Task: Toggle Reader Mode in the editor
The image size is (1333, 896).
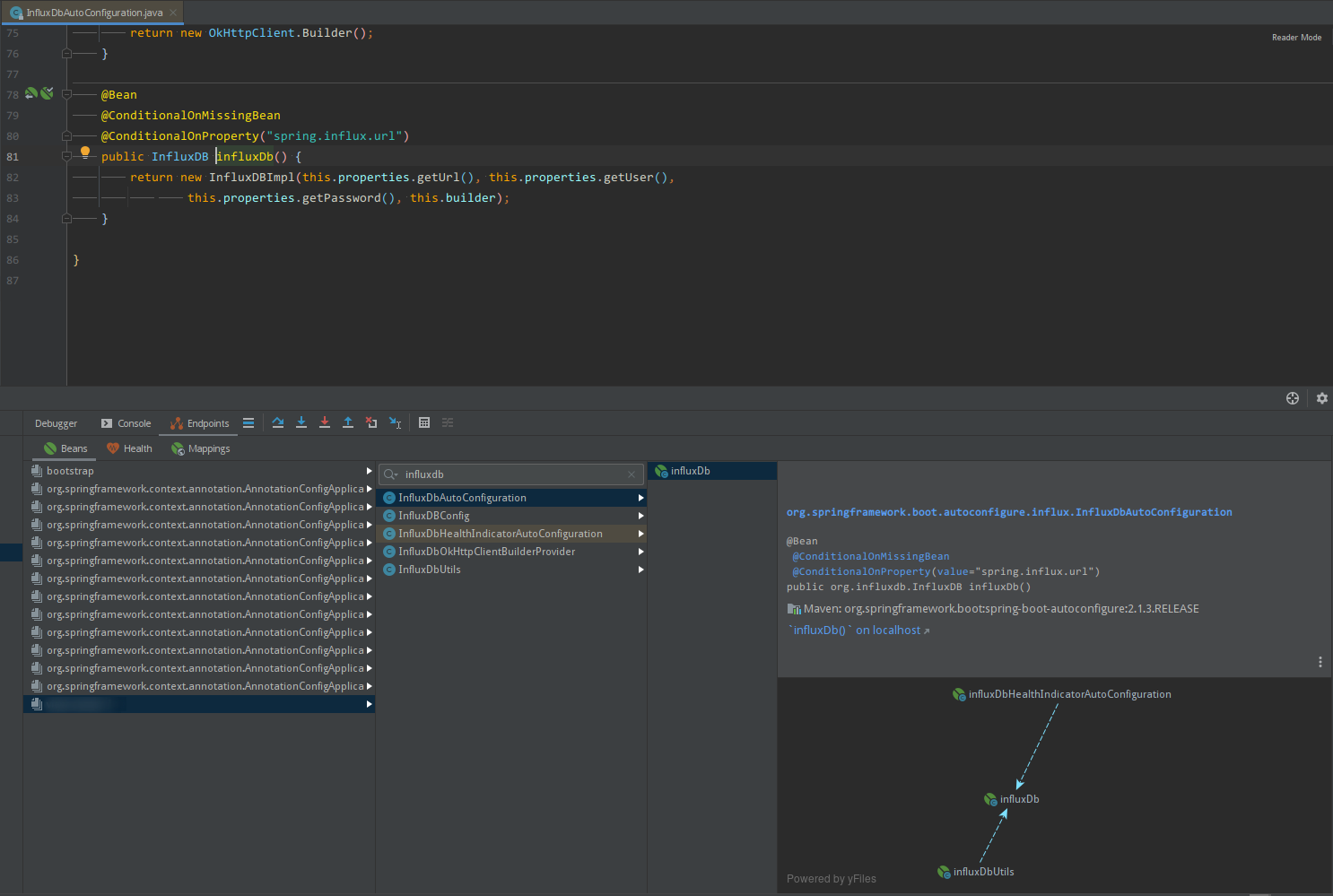Action: pyautogui.click(x=1296, y=38)
